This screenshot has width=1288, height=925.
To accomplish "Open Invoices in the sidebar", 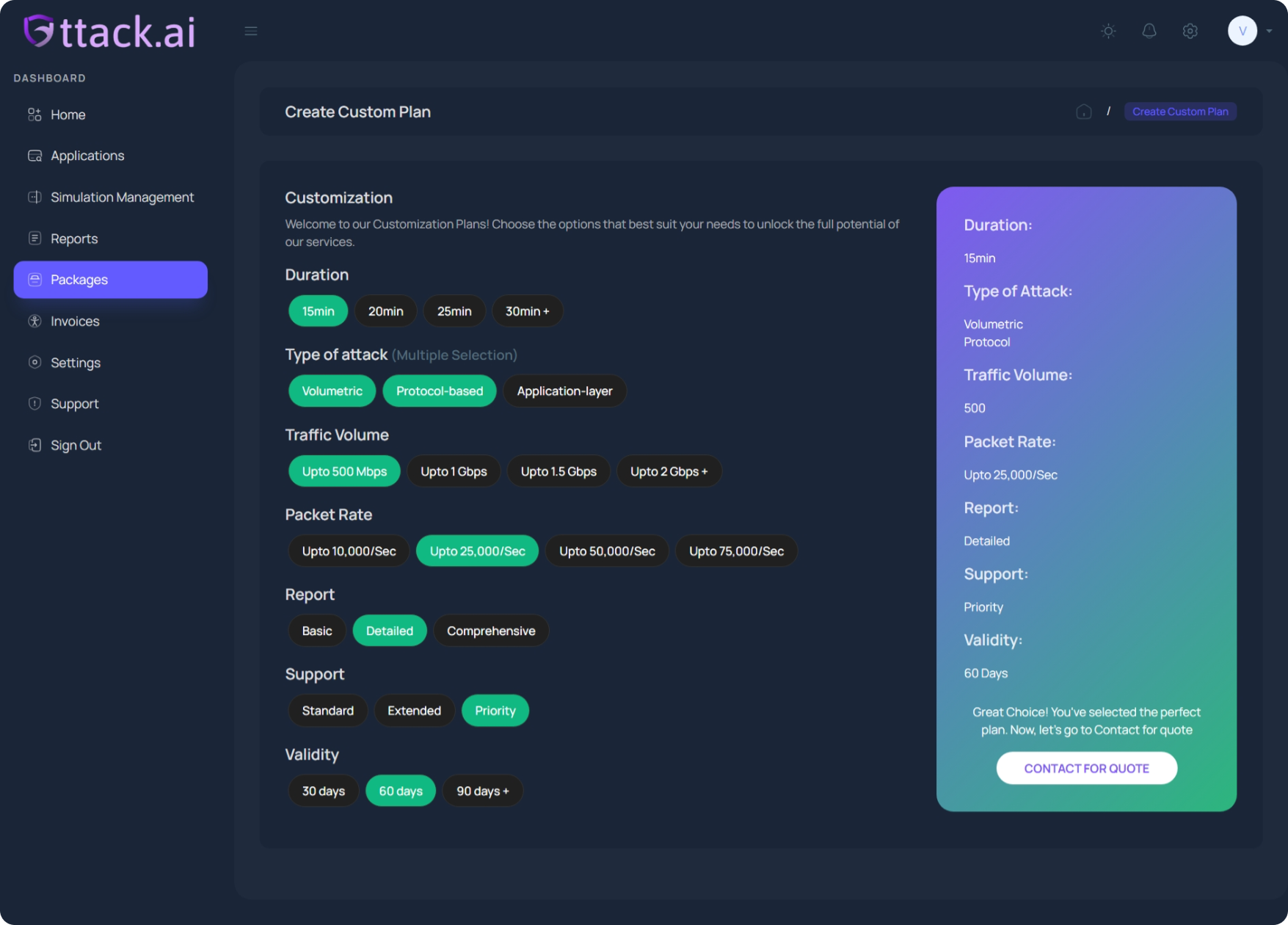I will click(110, 321).
